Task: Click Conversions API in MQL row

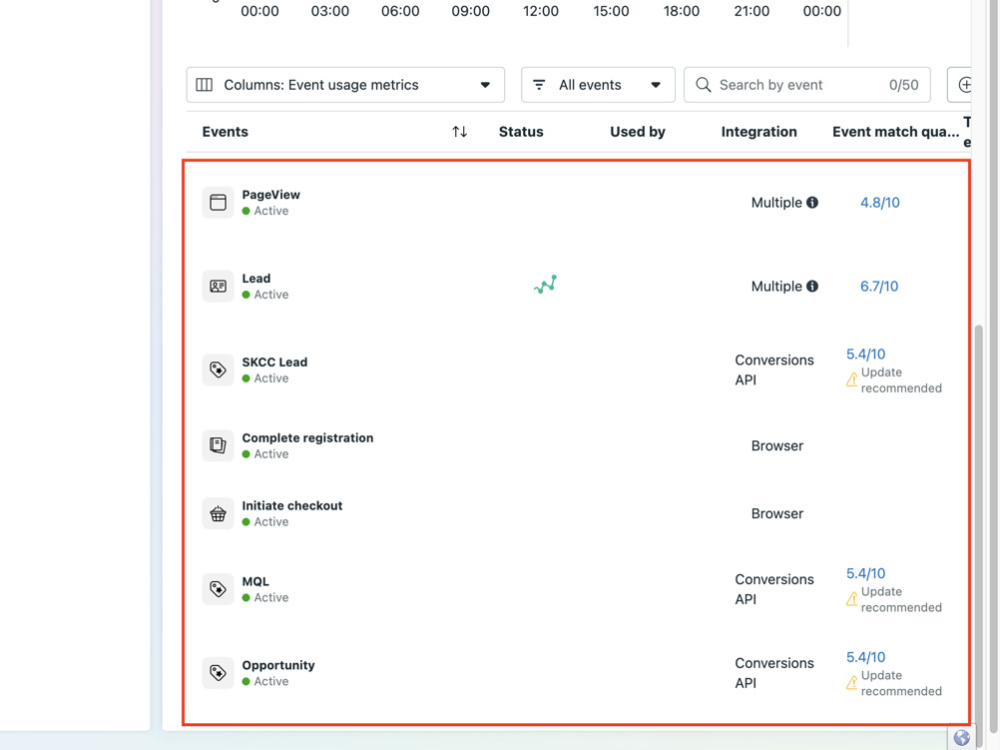Action: [x=774, y=589]
